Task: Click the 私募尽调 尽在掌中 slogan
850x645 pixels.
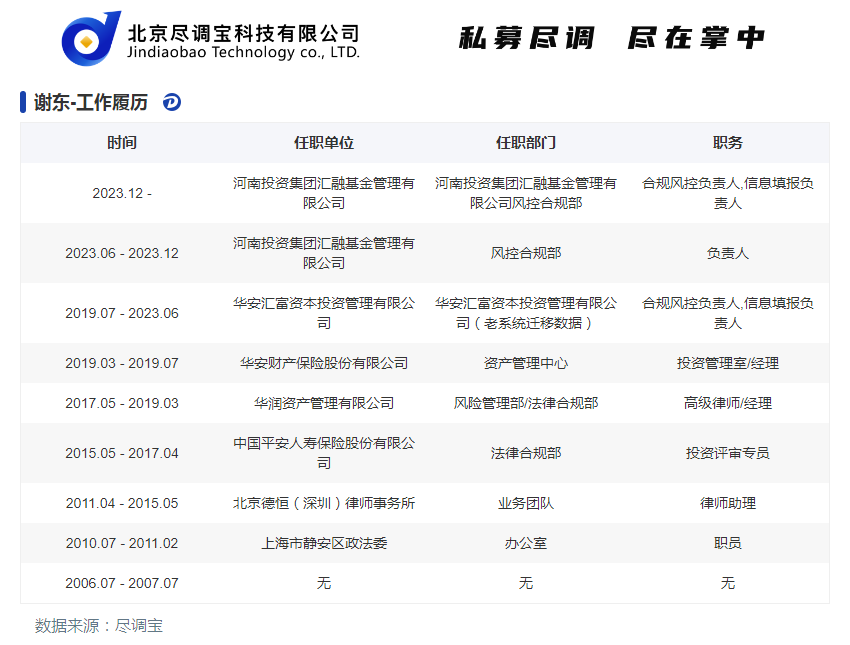Action: coord(611,38)
